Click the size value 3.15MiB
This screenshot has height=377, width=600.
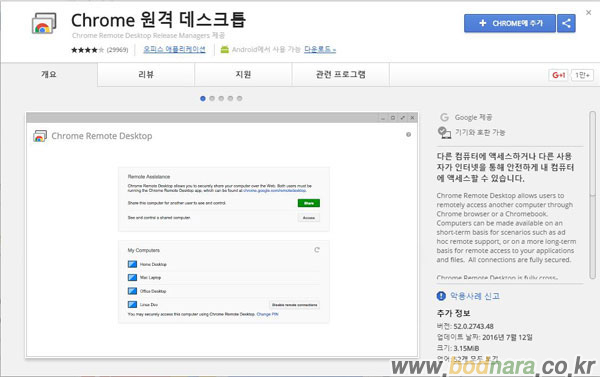tap(466, 348)
